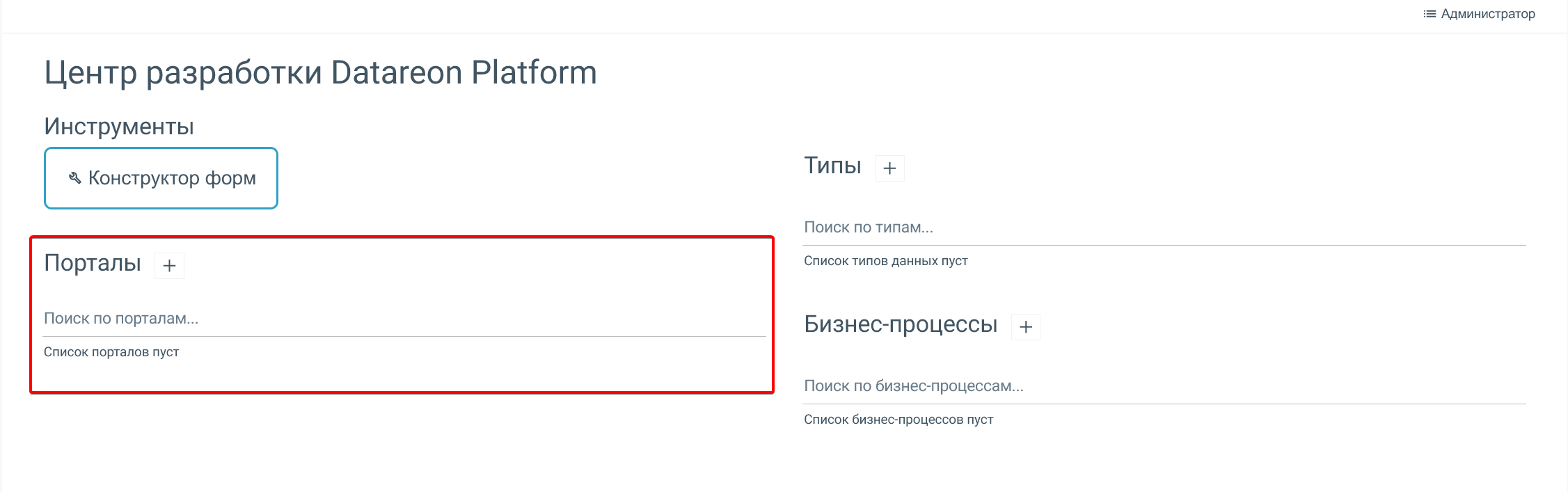Image resolution: width=1568 pixels, height=492 pixels.
Task: Add a new Бизнес-процессы item via plus
Action: pyautogui.click(x=1026, y=327)
